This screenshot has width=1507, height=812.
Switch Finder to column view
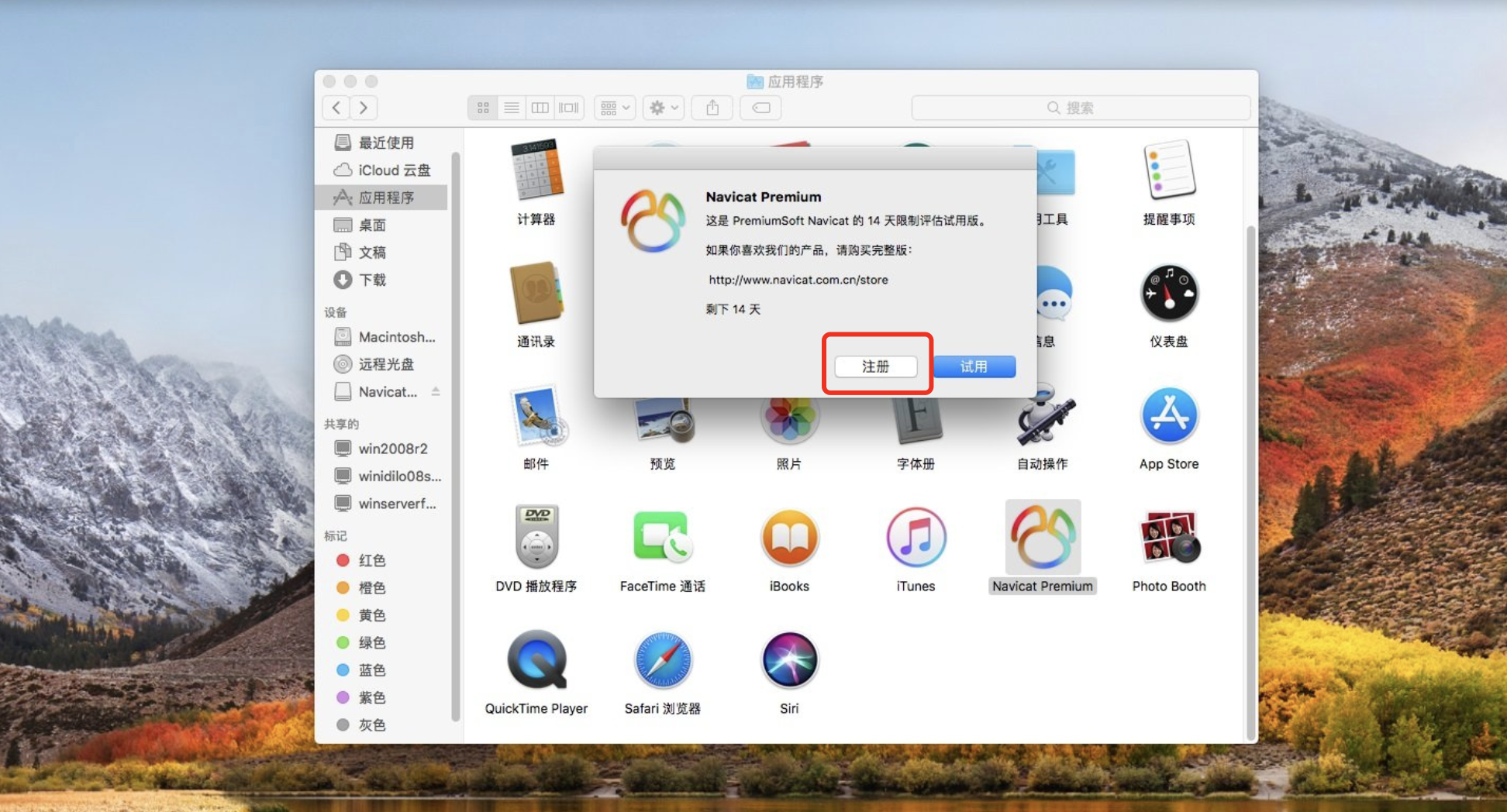(540, 108)
